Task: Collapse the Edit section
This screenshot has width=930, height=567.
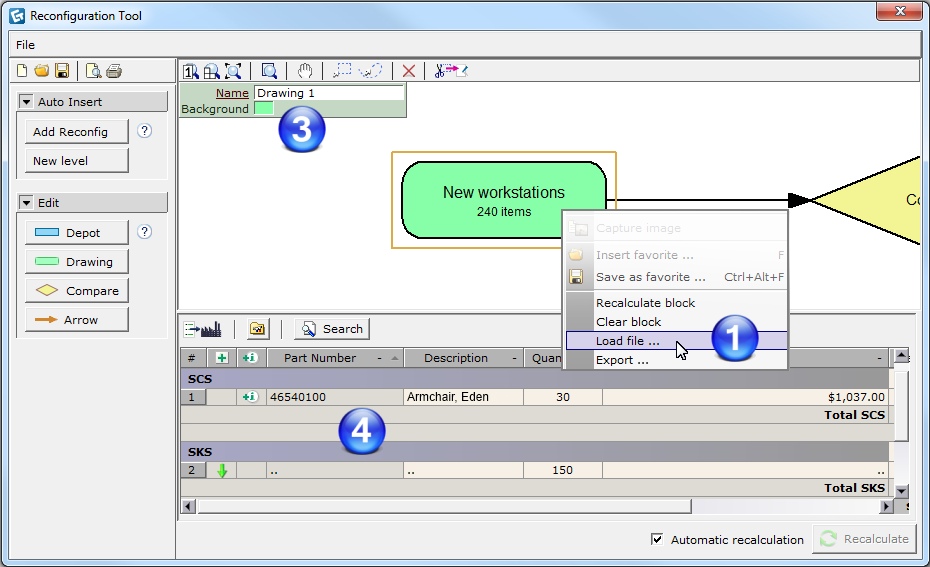Action: [26, 203]
